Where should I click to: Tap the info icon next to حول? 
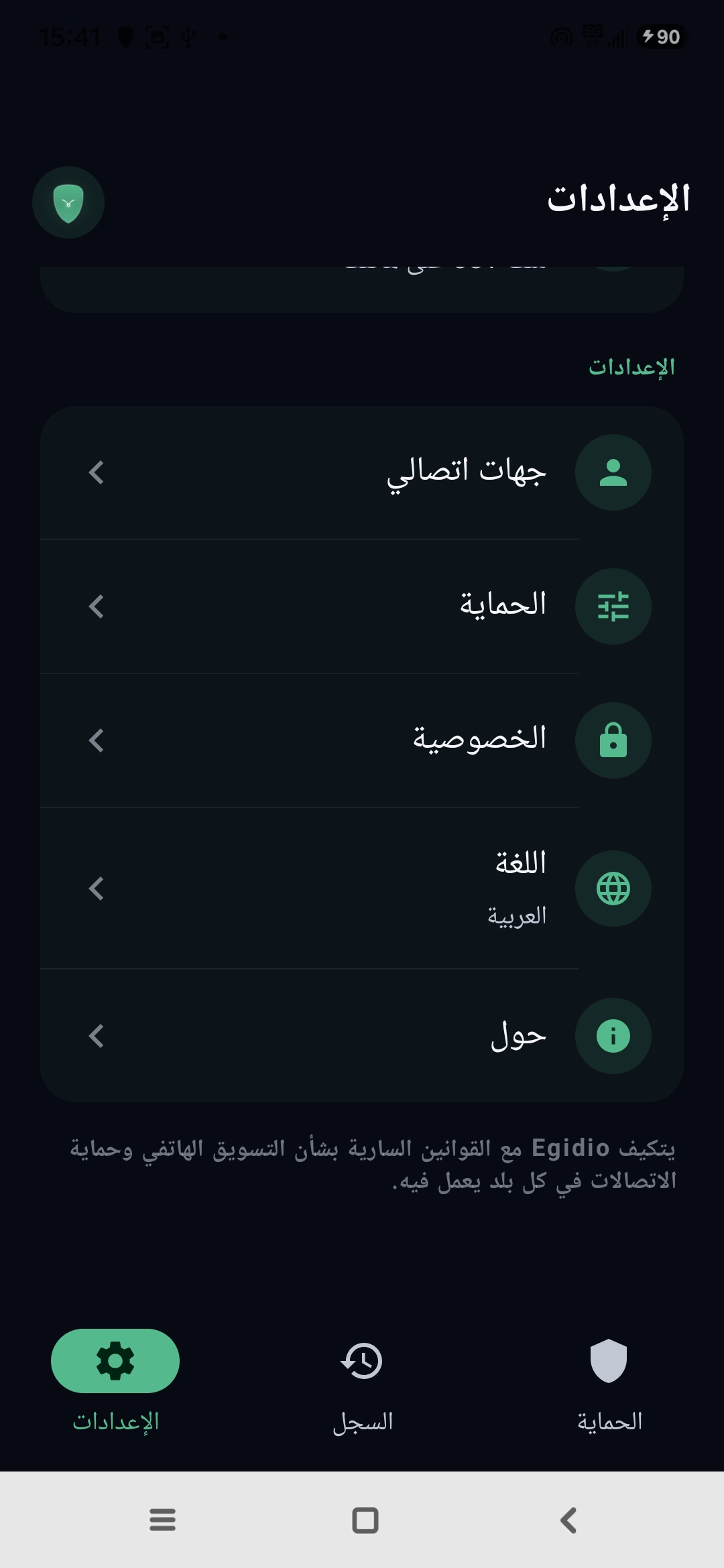[613, 1036]
